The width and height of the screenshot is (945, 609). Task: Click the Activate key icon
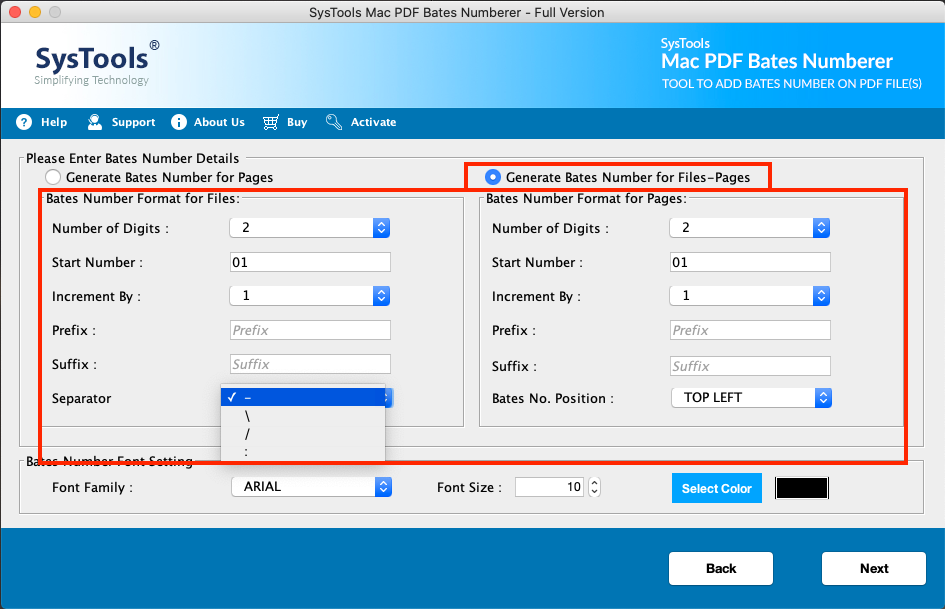334,122
